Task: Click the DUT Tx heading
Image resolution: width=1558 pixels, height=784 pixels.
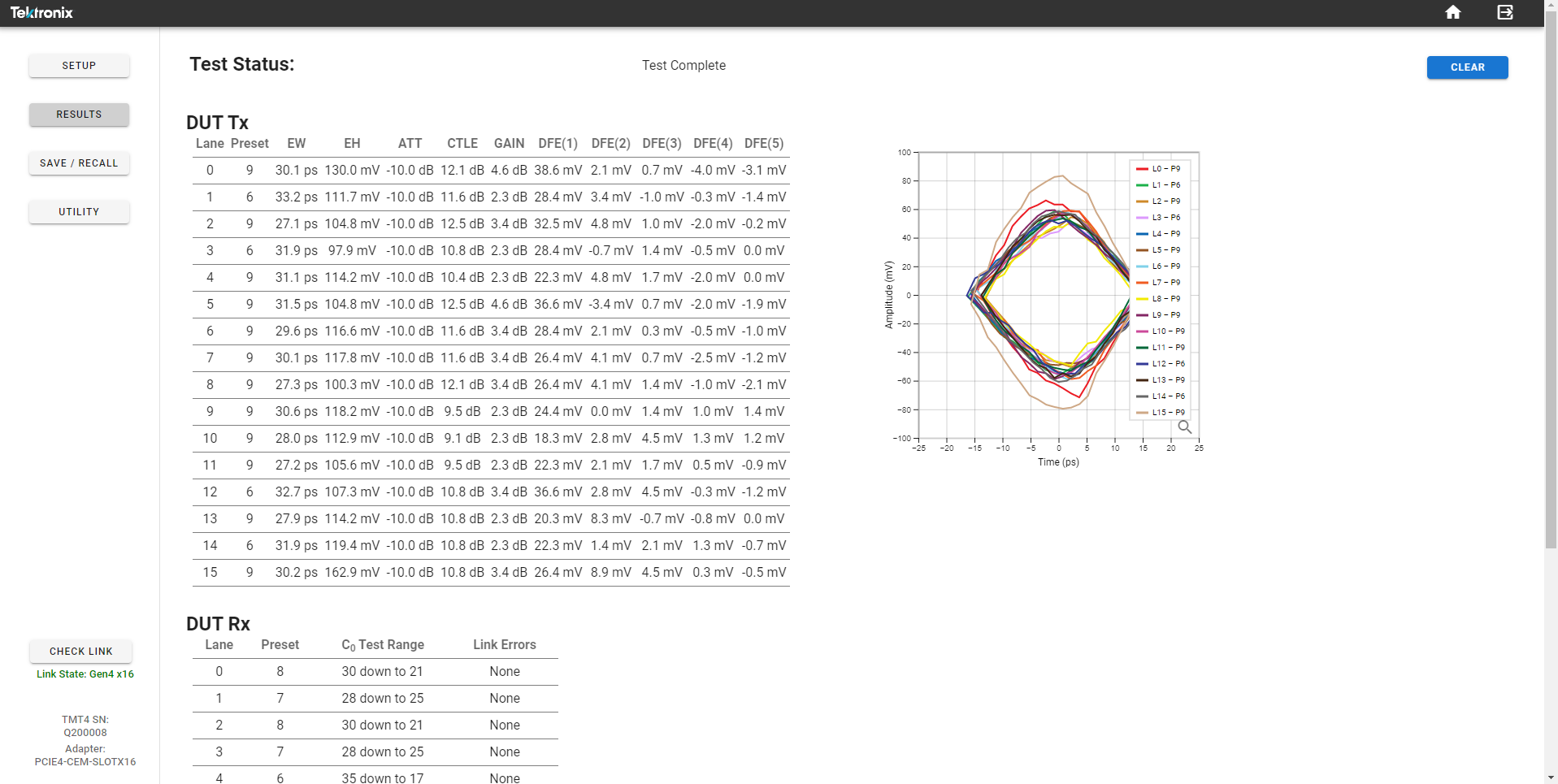Action: [217, 123]
